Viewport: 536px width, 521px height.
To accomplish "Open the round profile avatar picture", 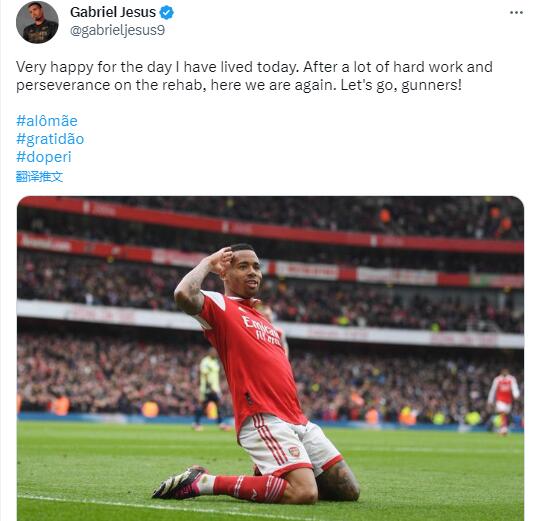I will click(x=37, y=23).
